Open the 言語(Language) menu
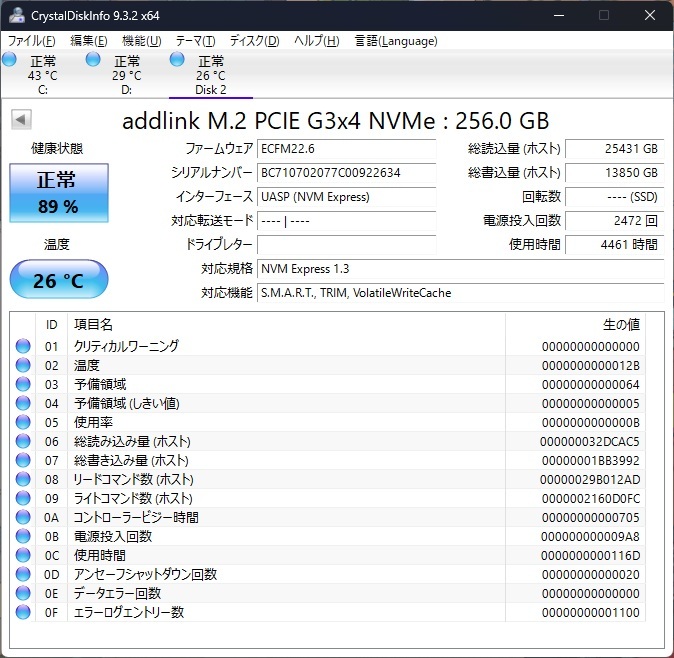The height and width of the screenshot is (658, 674). pos(396,41)
